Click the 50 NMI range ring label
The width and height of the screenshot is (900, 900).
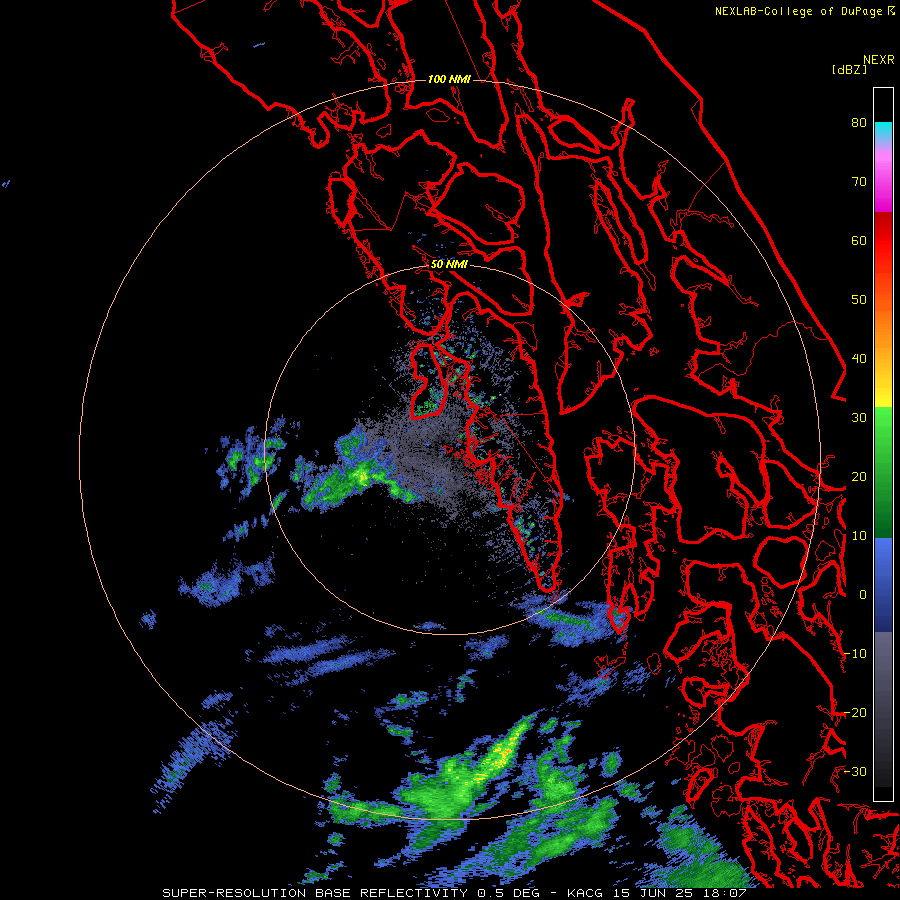[x=449, y=265]
